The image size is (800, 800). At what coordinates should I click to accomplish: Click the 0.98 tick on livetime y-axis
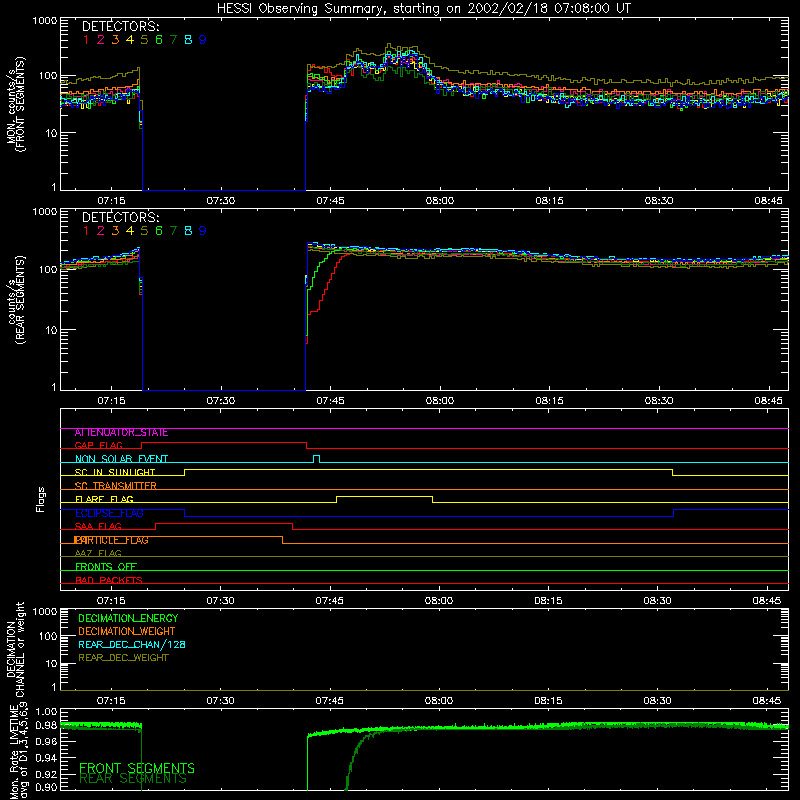pos(47,725)
